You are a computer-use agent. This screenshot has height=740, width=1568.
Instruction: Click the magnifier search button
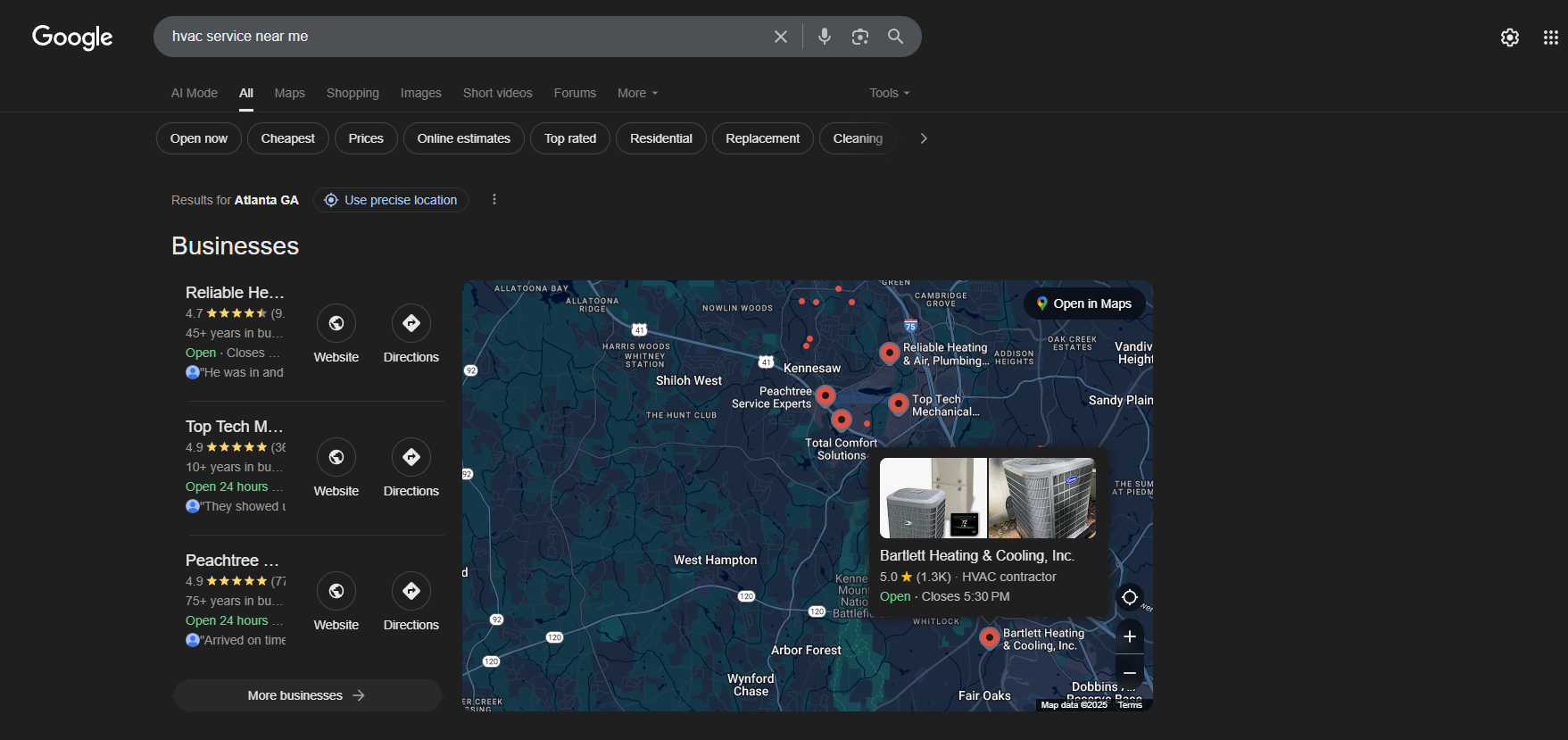point(895,37)
